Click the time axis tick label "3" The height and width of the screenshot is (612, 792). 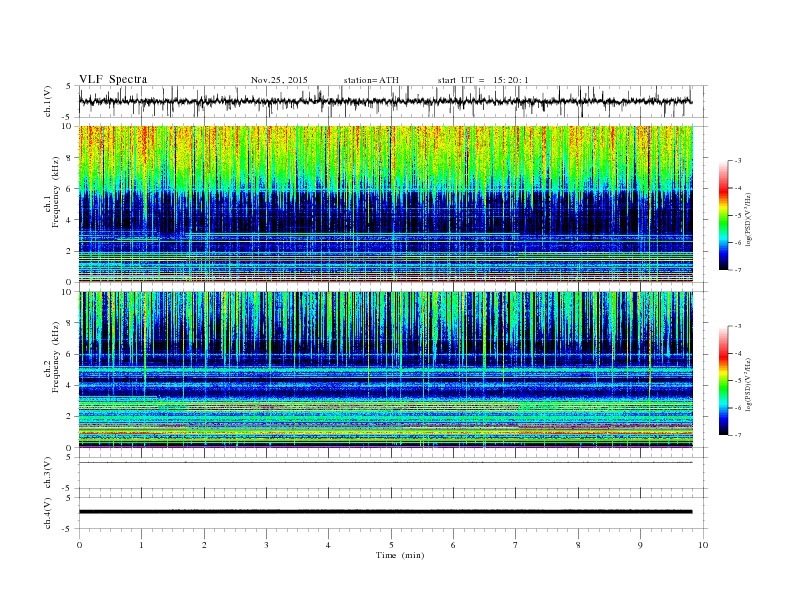(x=266, y=545)
